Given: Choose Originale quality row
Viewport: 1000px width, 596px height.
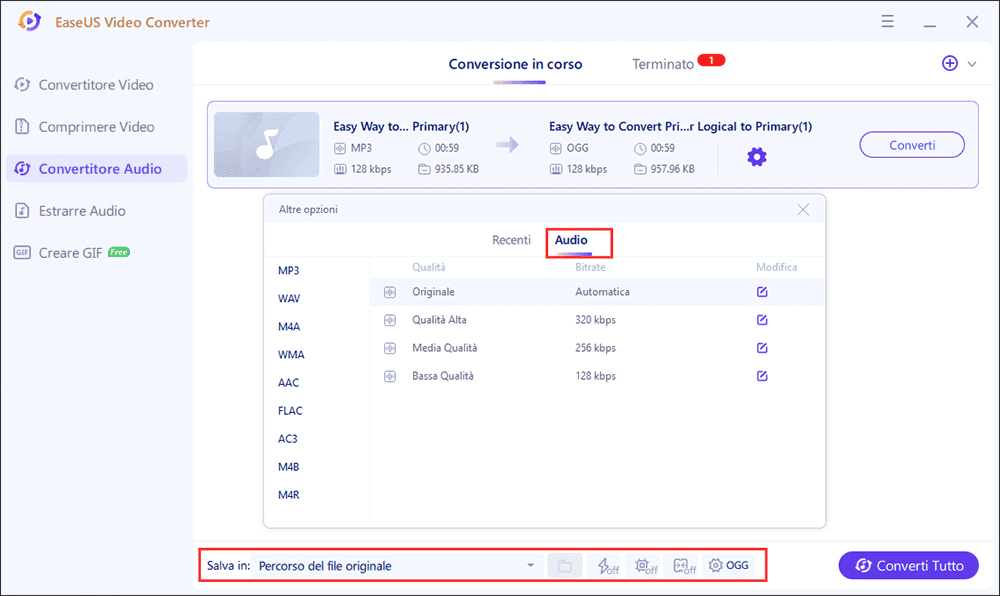Looking at the screenshot, I should (597, 292).
